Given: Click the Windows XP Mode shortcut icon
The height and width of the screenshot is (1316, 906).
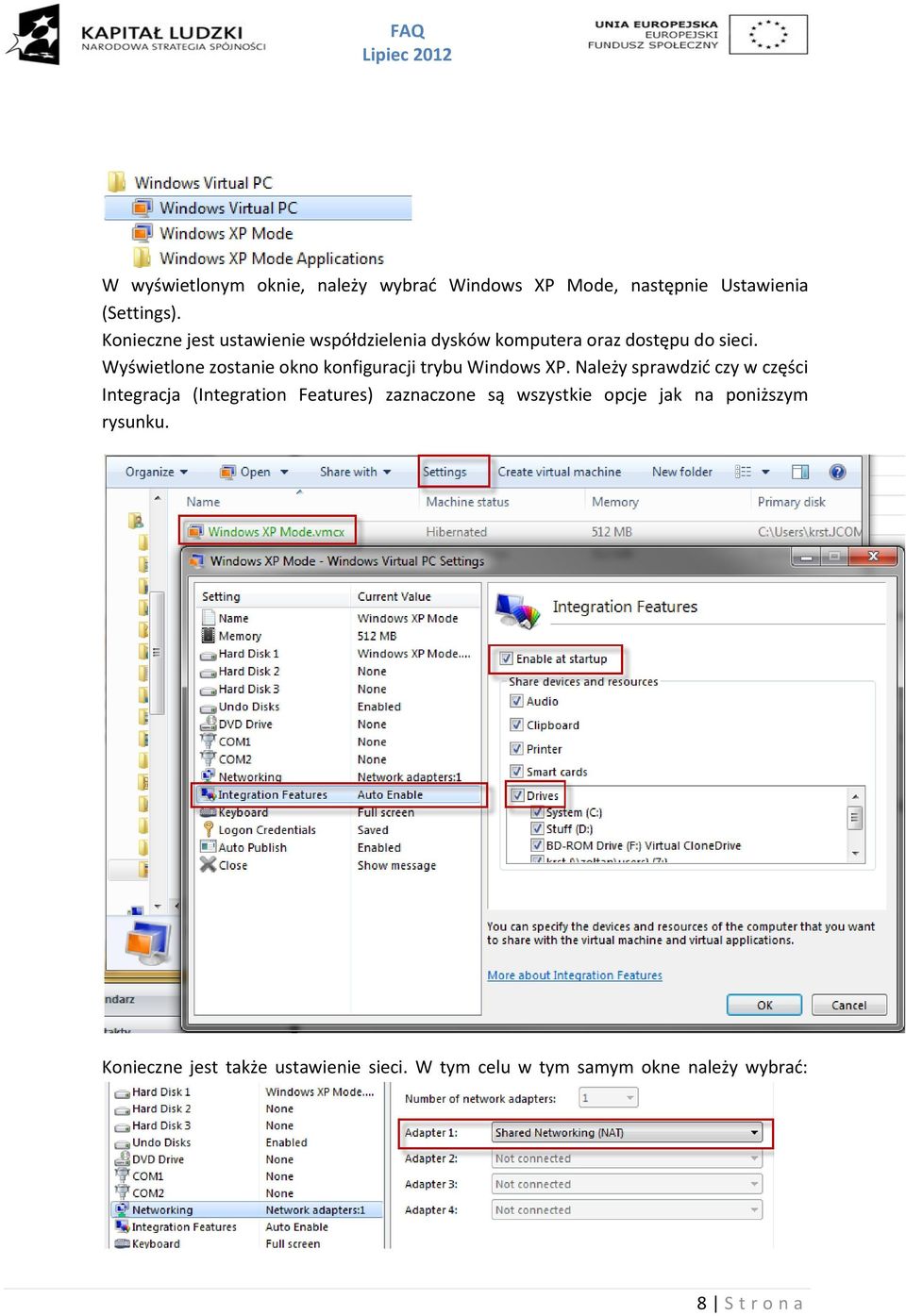Looking at the screenshot, I should pos(143,233).
